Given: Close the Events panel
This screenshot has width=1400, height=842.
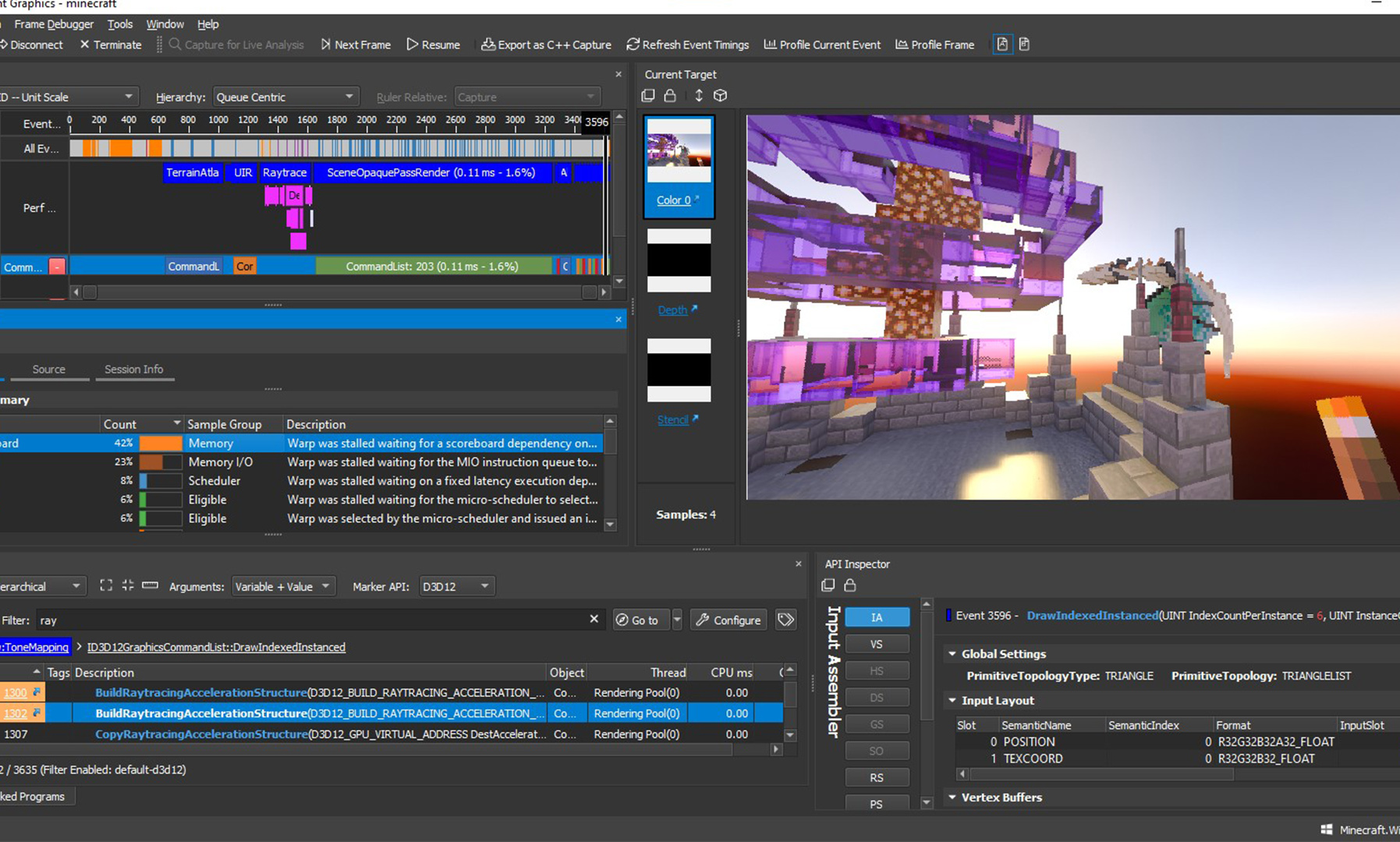Looking at the screenshot, I should (798, 564).
